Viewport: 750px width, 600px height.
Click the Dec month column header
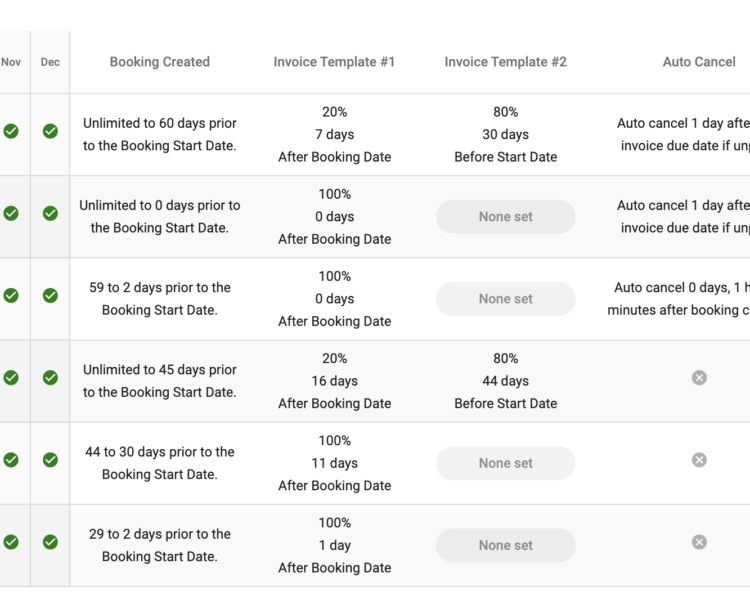[50, 62]
